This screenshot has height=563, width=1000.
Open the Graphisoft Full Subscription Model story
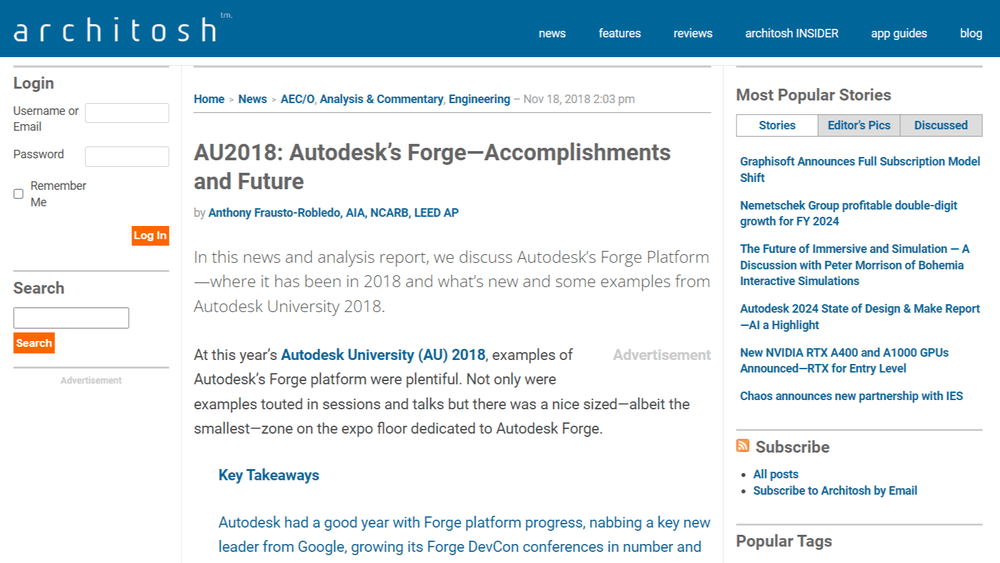tap(860, 170)
